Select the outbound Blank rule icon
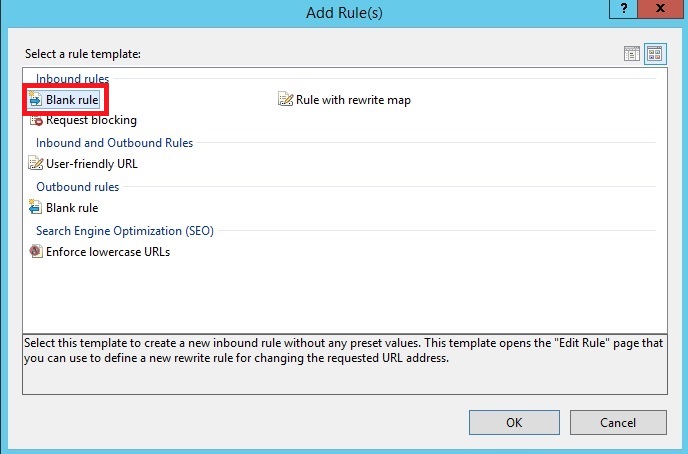Screen dimensions: 688x454 pos(36,207)
